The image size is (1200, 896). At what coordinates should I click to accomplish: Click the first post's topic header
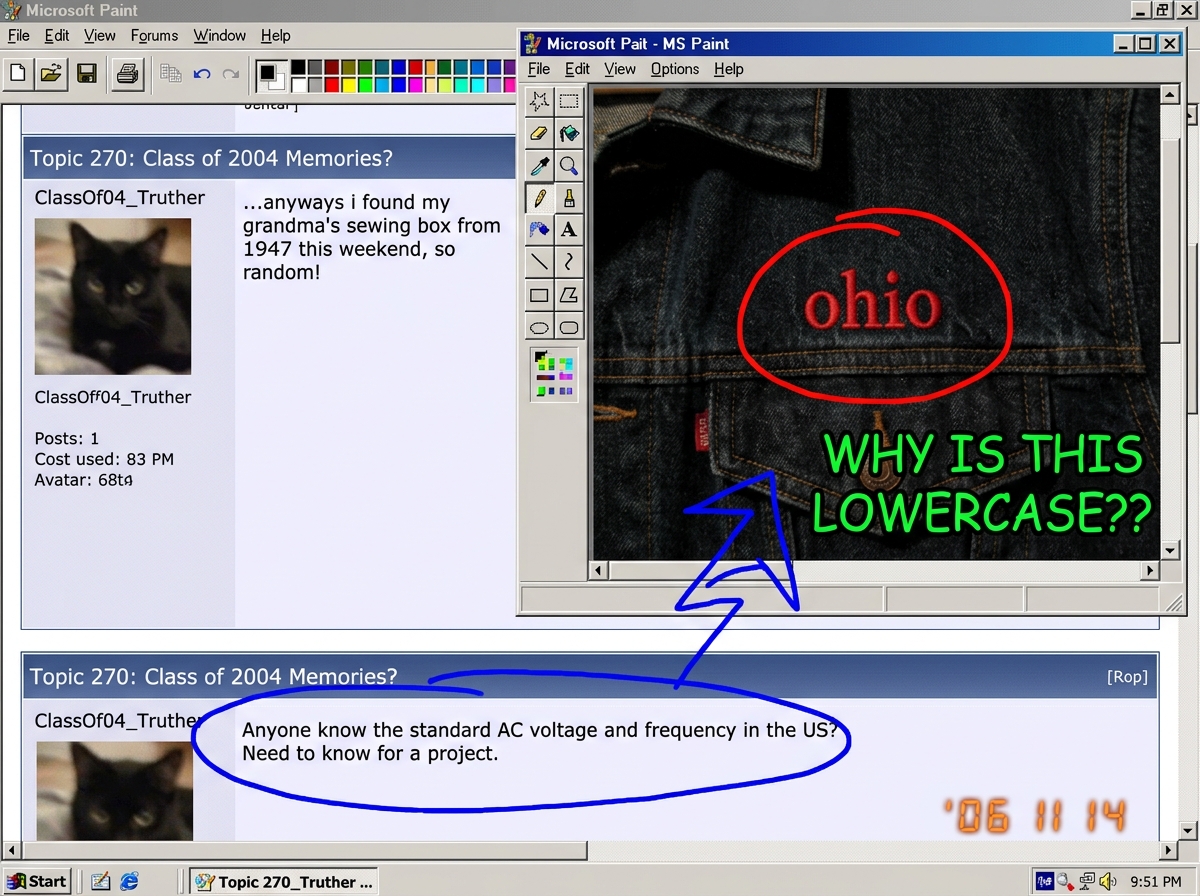(x=270, y=158)
